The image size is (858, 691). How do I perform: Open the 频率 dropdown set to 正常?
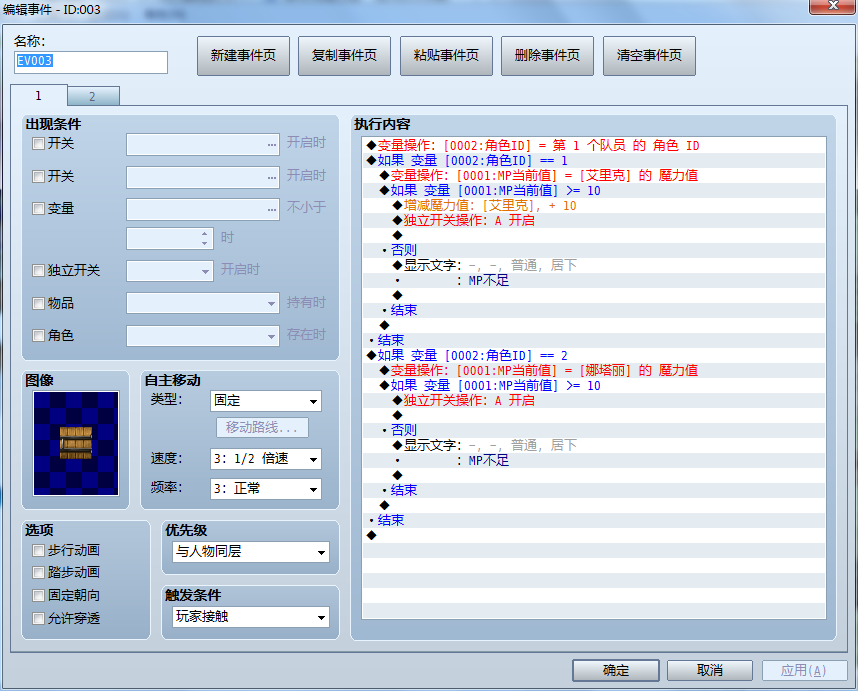point(265,489)
